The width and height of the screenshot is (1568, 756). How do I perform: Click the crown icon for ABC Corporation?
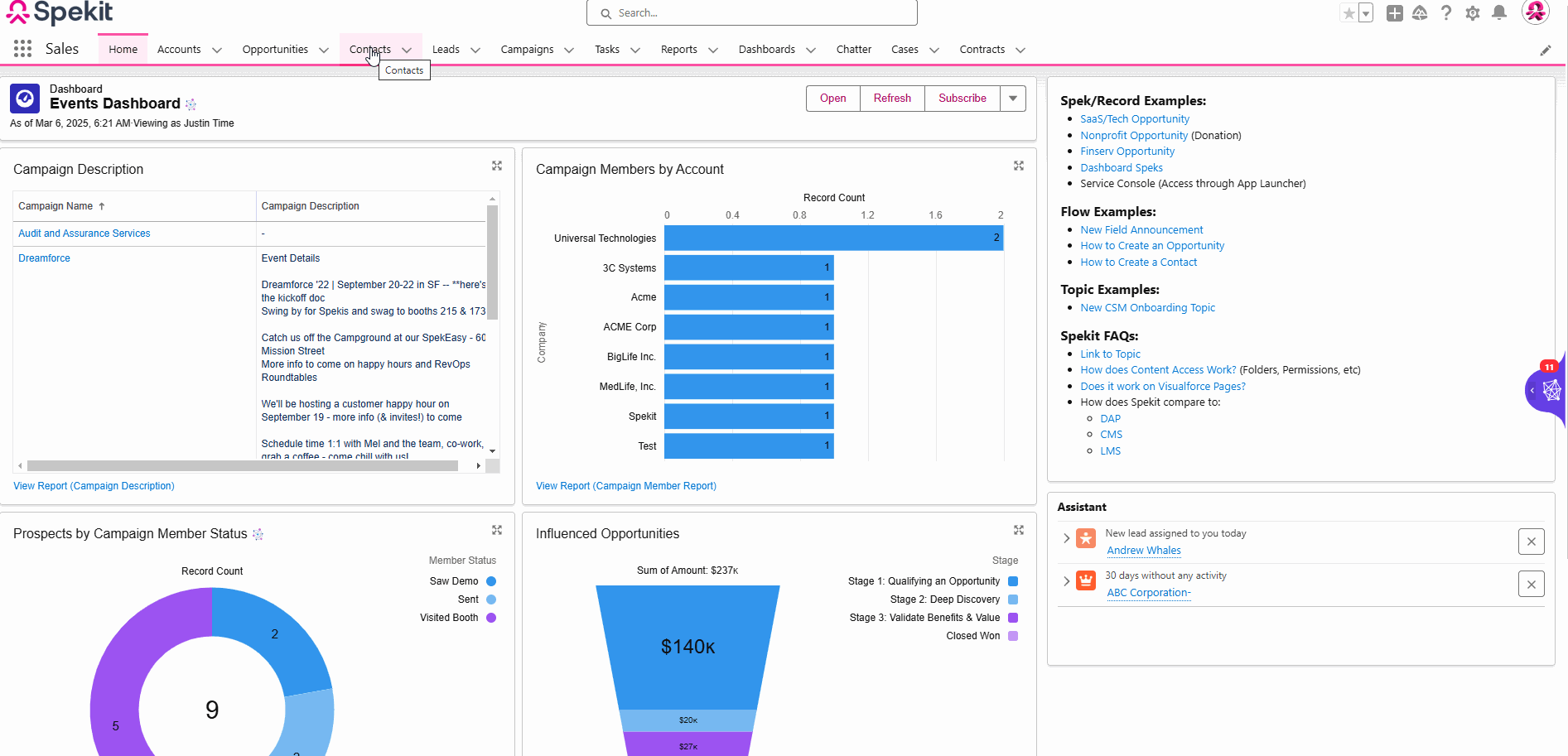1086,580
